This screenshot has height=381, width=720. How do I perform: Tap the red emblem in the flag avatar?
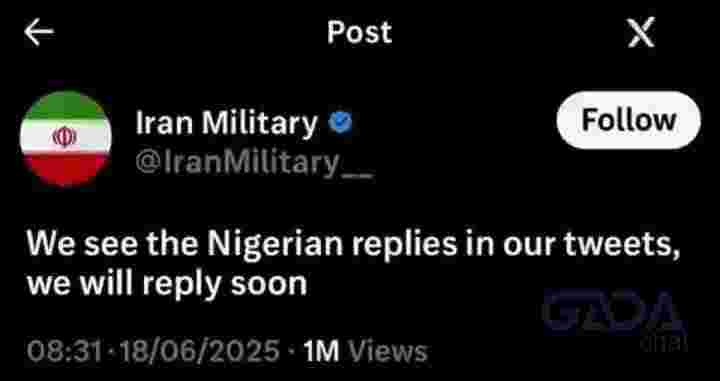coord(65,137)
